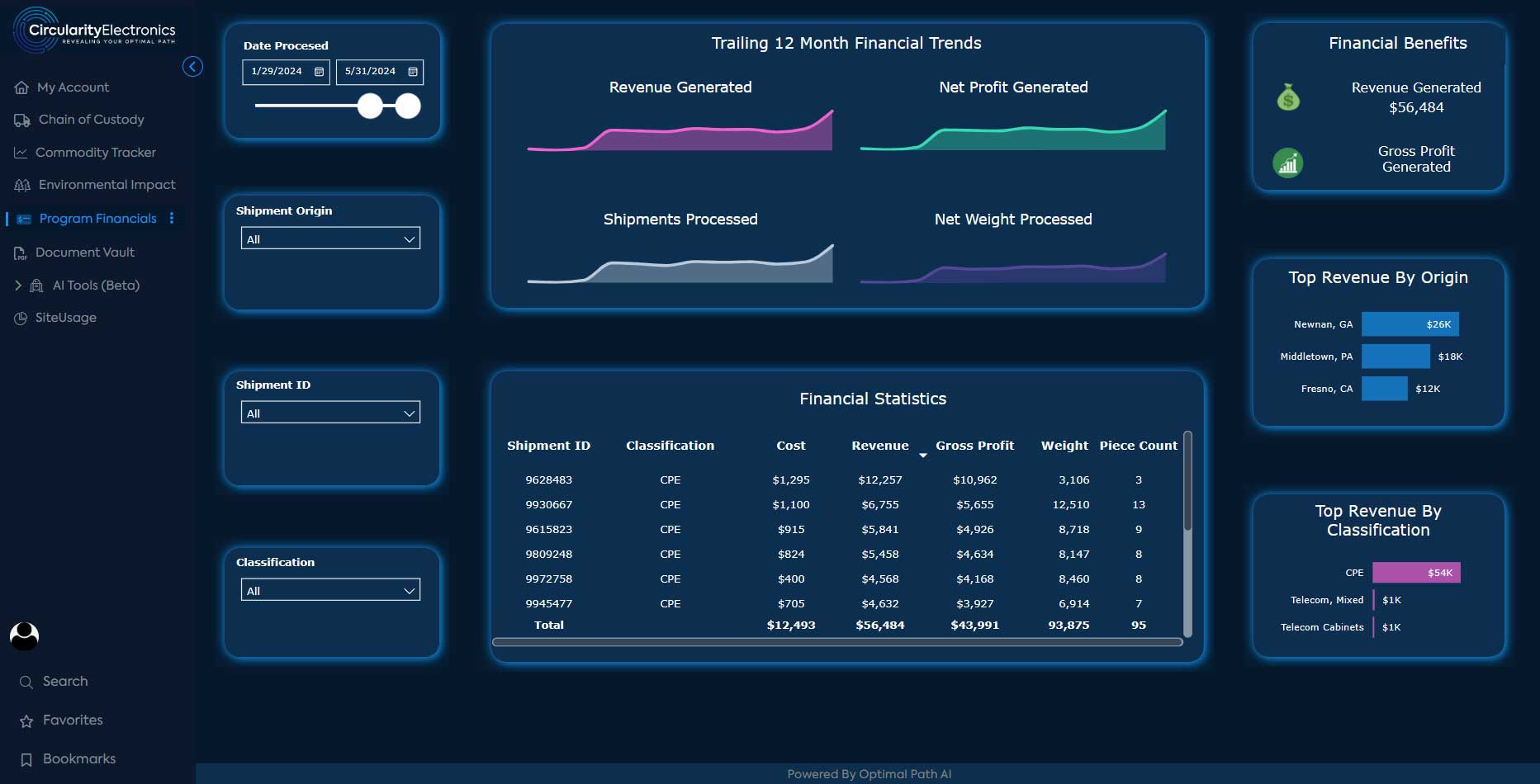Click the money bag Revenue Generated icon

click(x=1288, y=97)
